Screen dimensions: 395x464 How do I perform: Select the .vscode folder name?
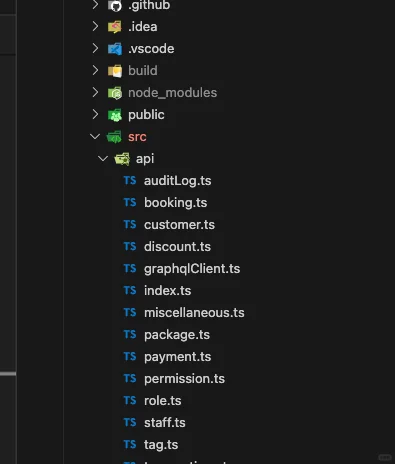(151, 49)
